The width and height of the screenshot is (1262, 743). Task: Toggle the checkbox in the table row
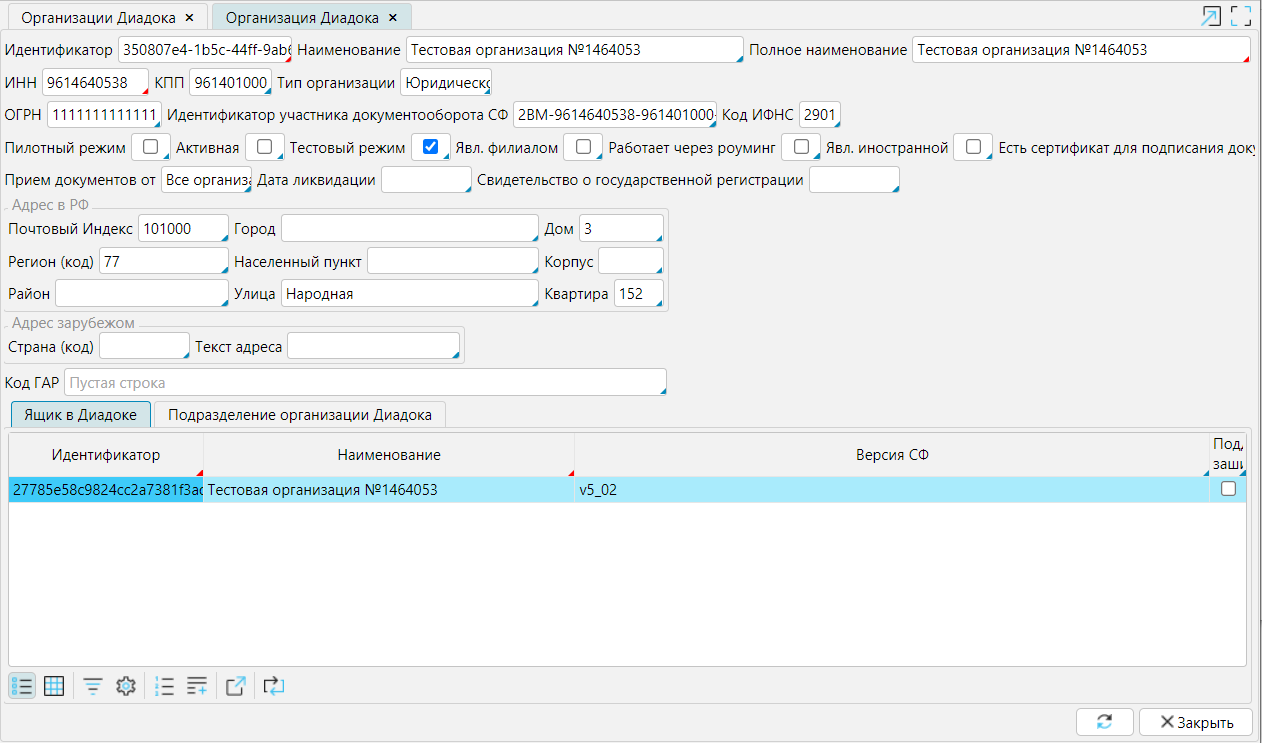[1228, 489]
